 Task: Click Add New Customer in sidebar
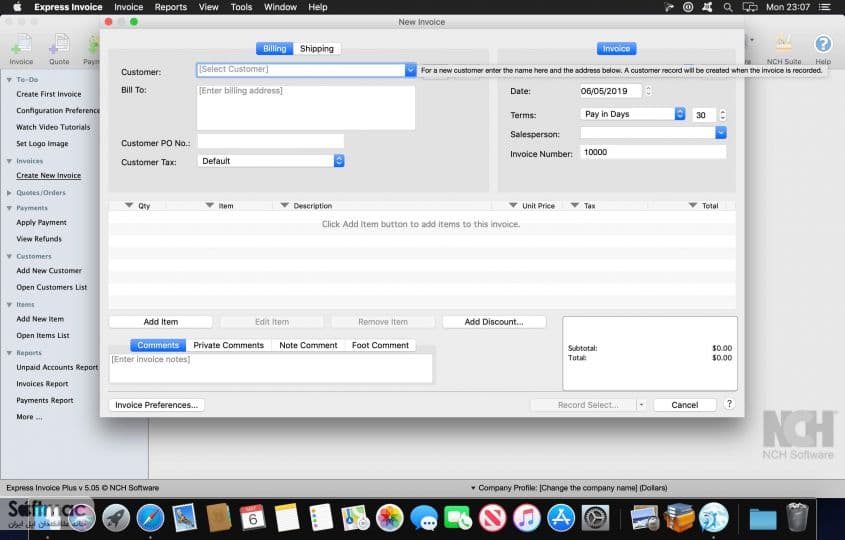point(49,271)
